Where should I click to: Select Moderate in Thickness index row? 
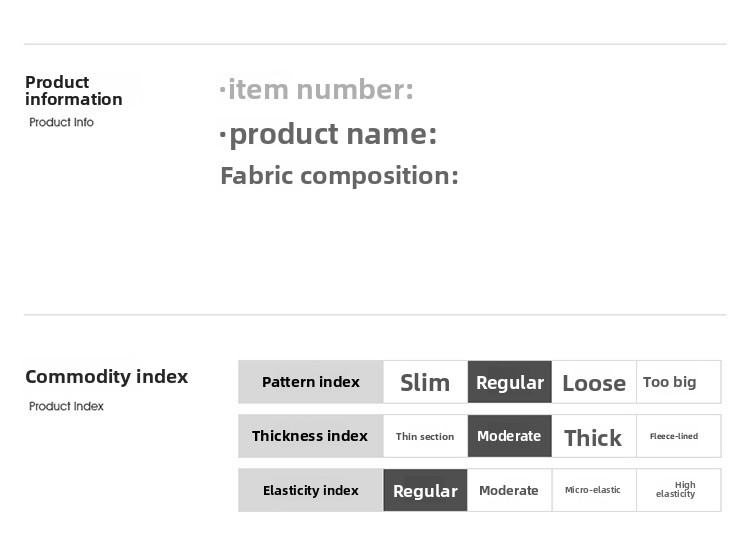pyautogui.click(x=510, y=436)
